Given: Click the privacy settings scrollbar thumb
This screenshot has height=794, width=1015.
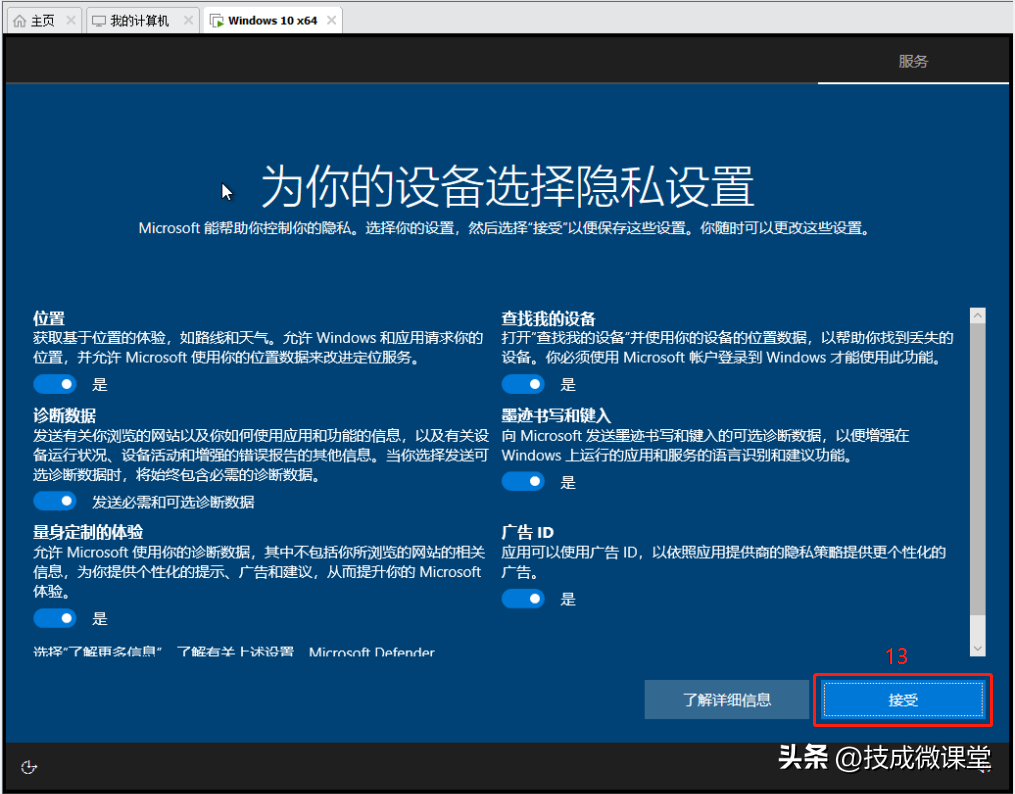Looking at the screenshot, I should (x=977, y=469).
